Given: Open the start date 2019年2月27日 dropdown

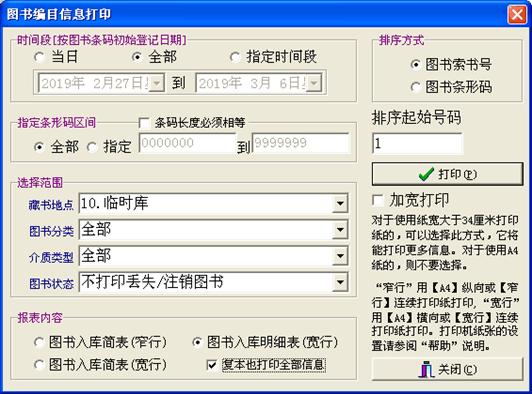Looking at the screenshot, I should click(x=157, y=83).
